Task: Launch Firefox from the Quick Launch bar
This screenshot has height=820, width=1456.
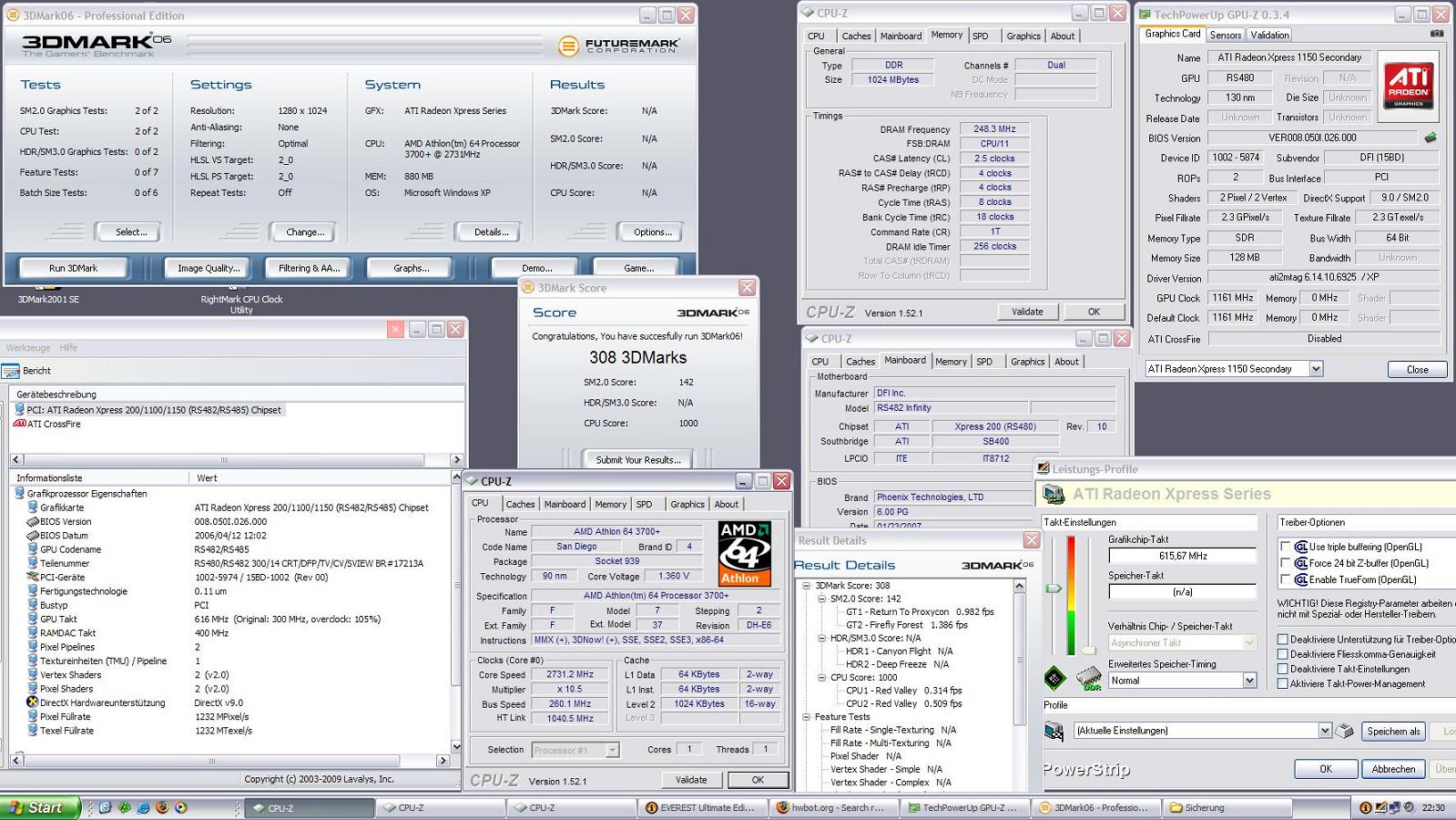Action: click(162, 807)
